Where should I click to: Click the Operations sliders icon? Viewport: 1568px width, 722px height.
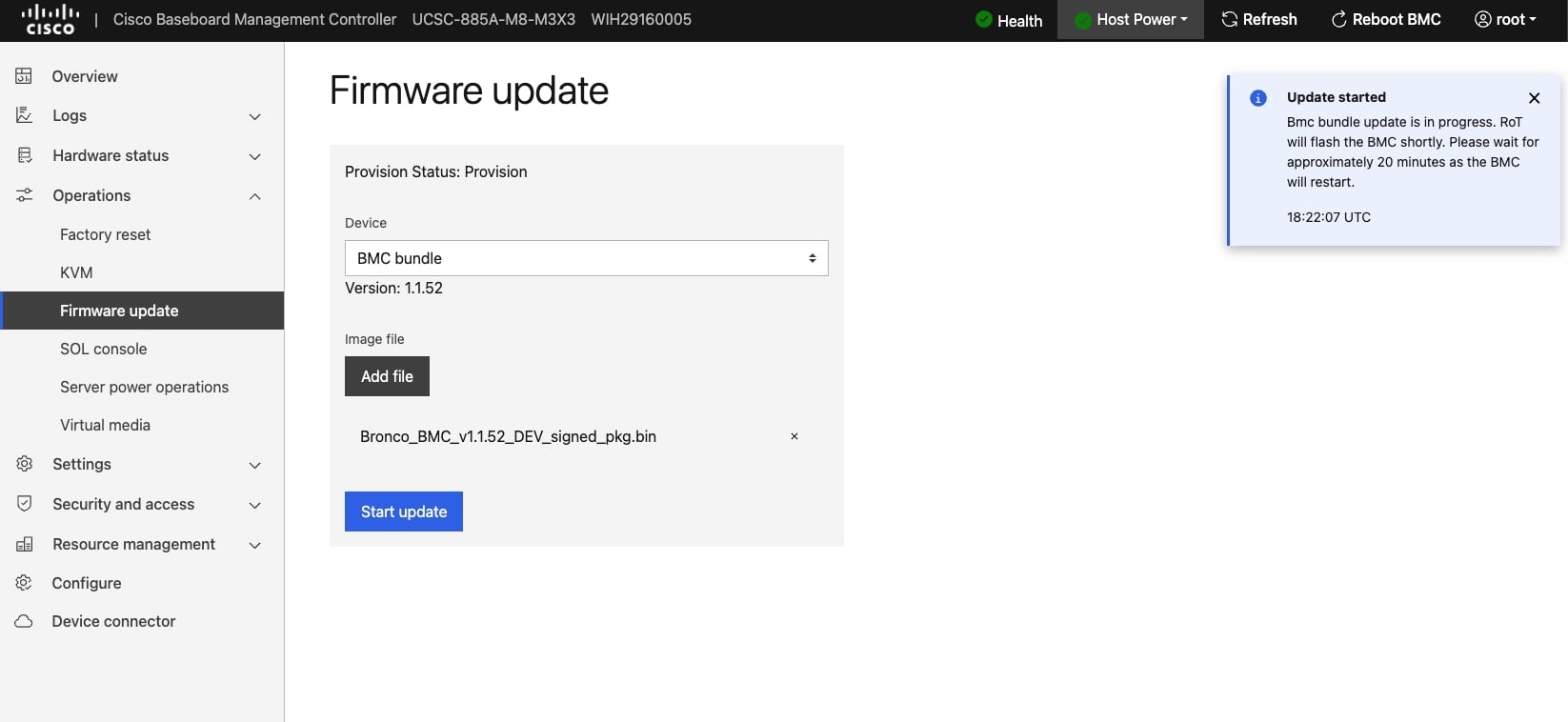(24, 195)
